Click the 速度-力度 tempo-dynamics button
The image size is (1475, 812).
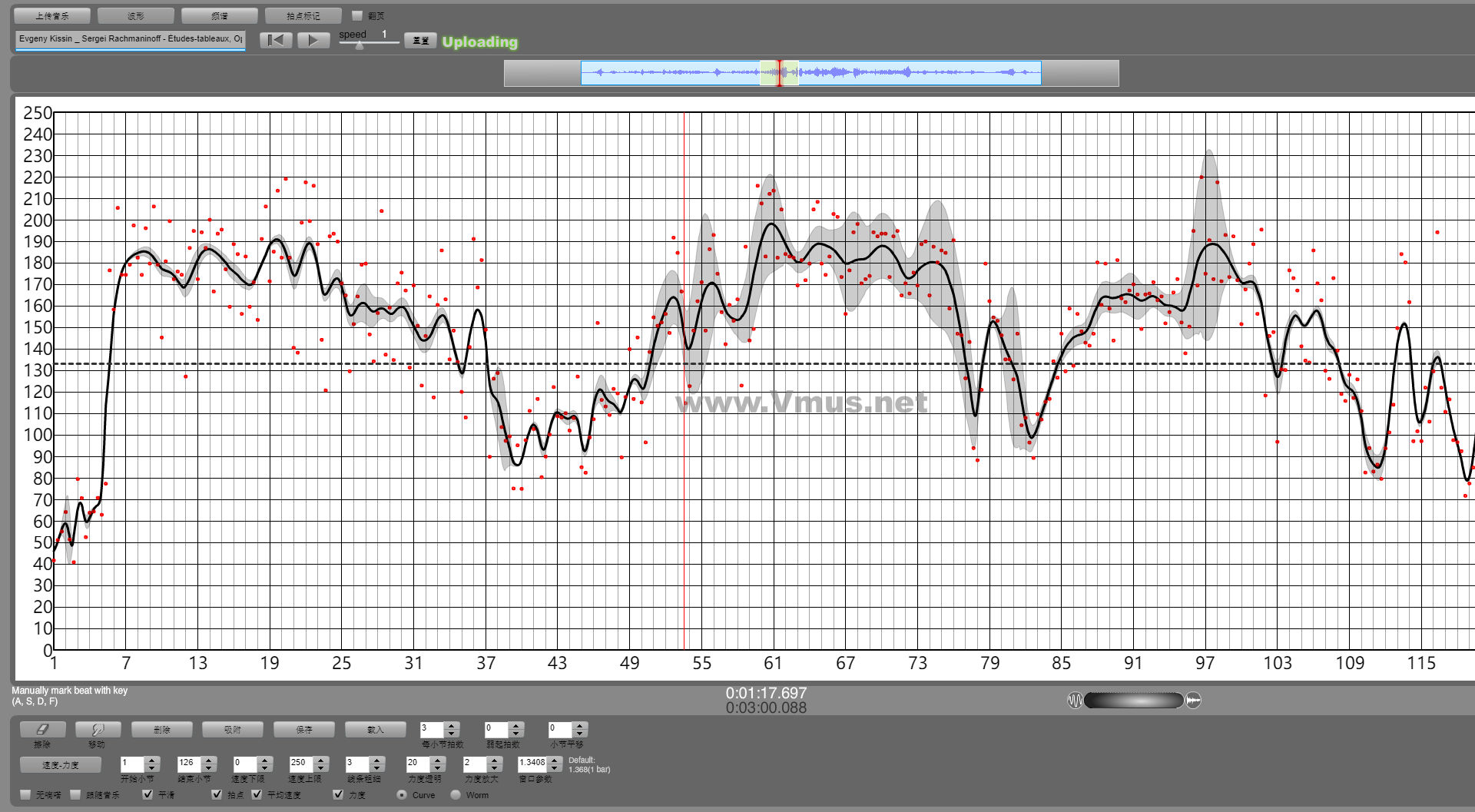(61, 764)
